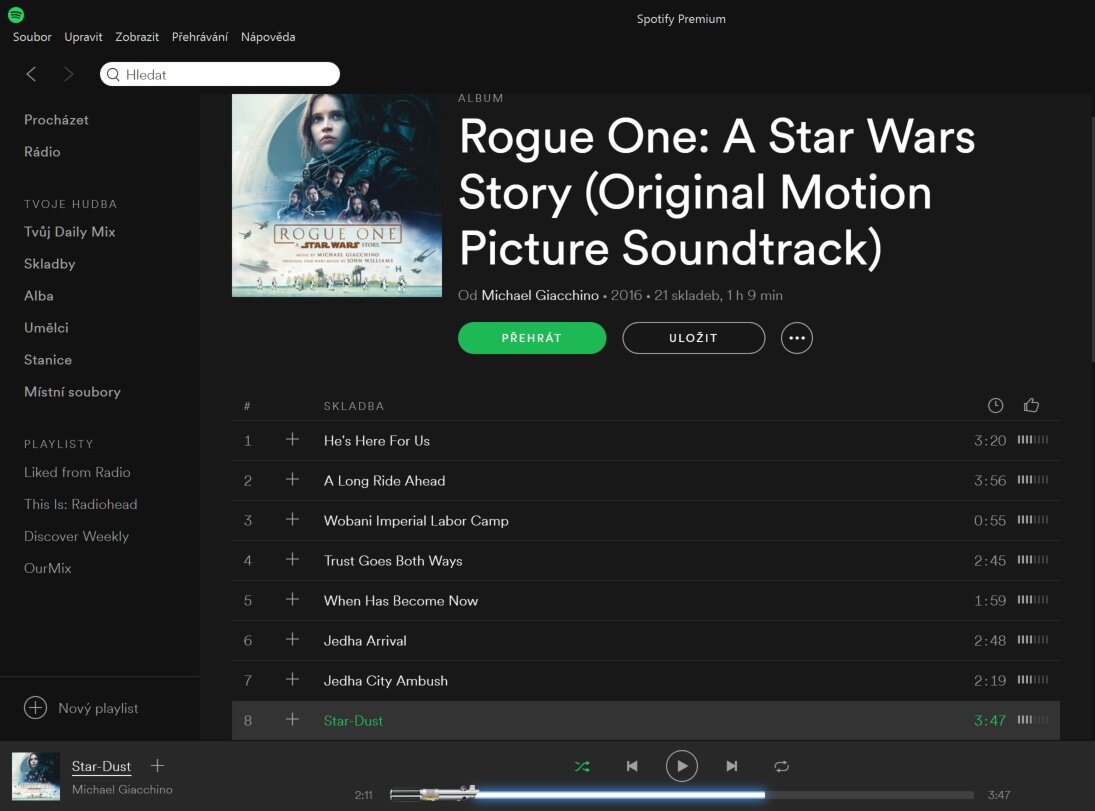The image size is (1095, 811).
Task: Add When Has Become Now with plus
Action: [293, 599]
